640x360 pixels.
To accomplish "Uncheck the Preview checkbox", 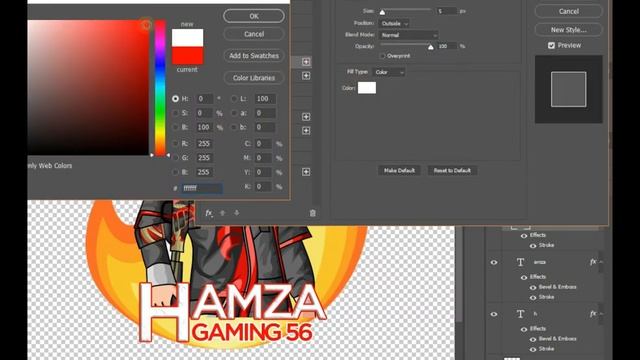I will pyautogui.click(x=551, y=45).
